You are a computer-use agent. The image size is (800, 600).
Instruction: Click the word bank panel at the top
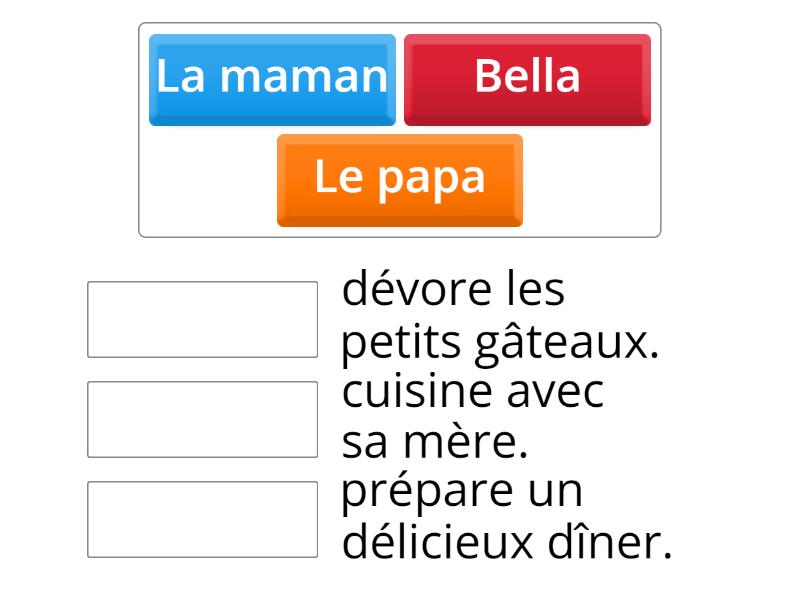(400, 125)
